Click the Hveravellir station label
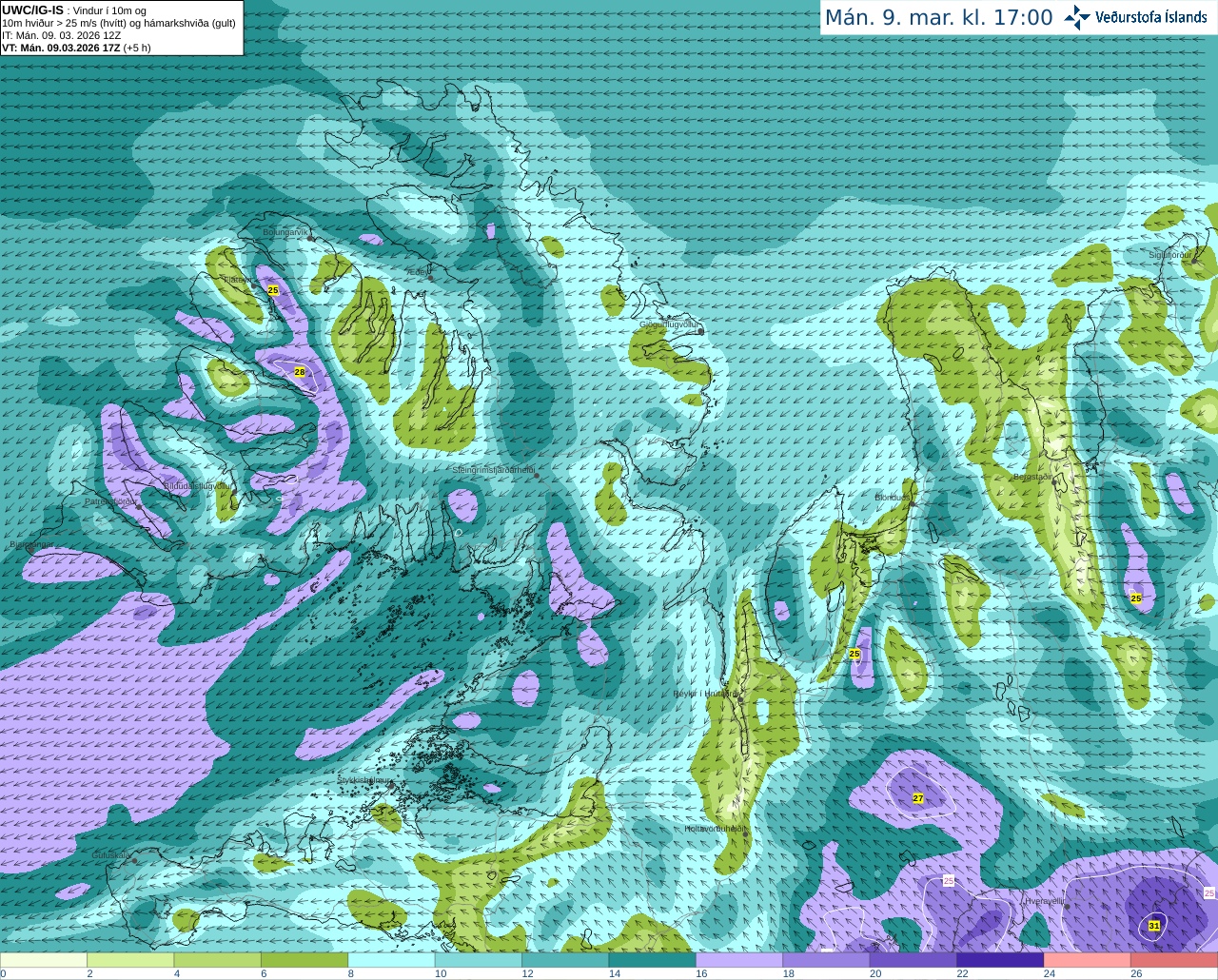The height and width of the screenshot is (980, 1218). 1045,901
